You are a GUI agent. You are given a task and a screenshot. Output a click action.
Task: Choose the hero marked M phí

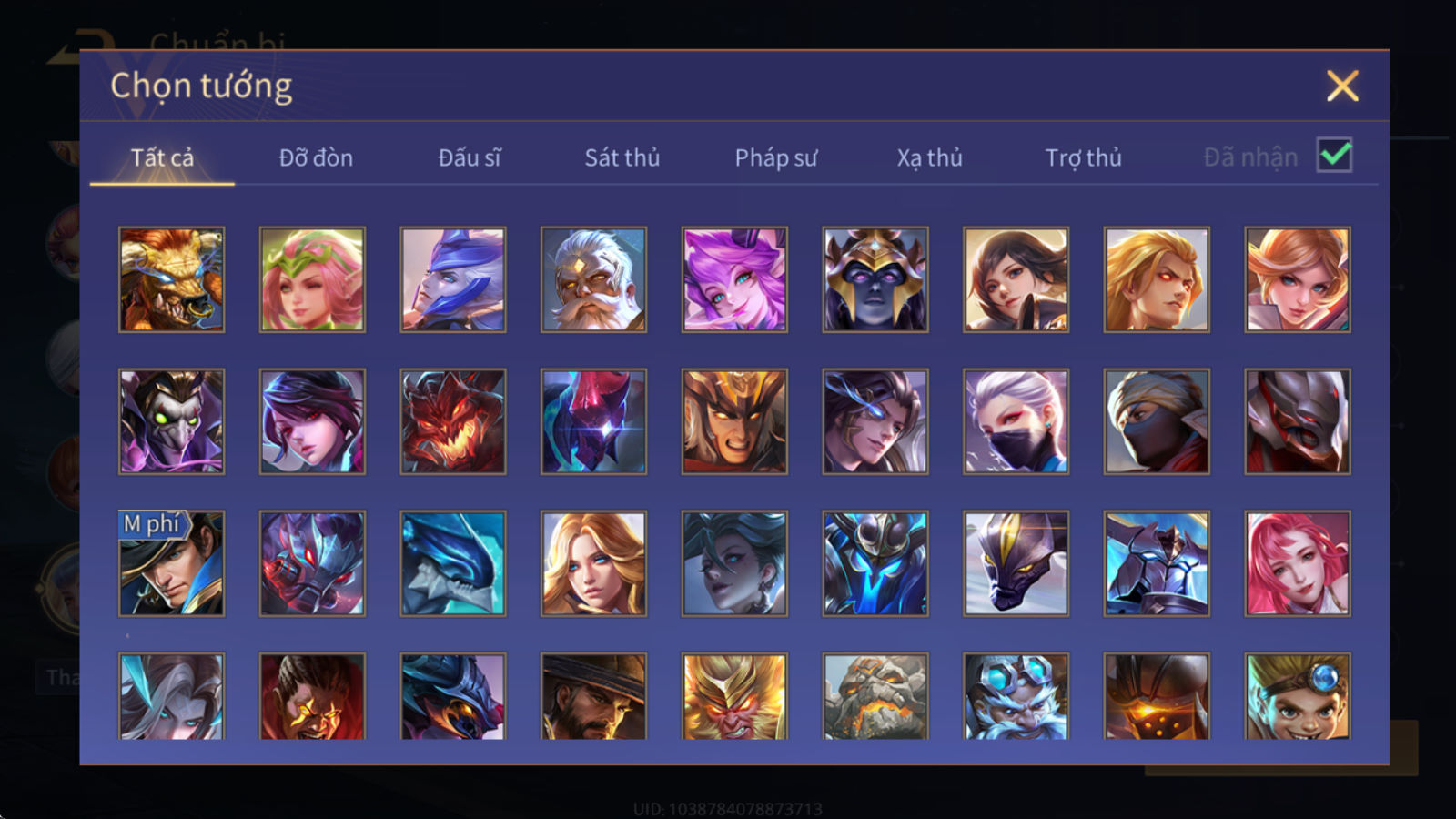pyautogui.click(x=172, y=563)
